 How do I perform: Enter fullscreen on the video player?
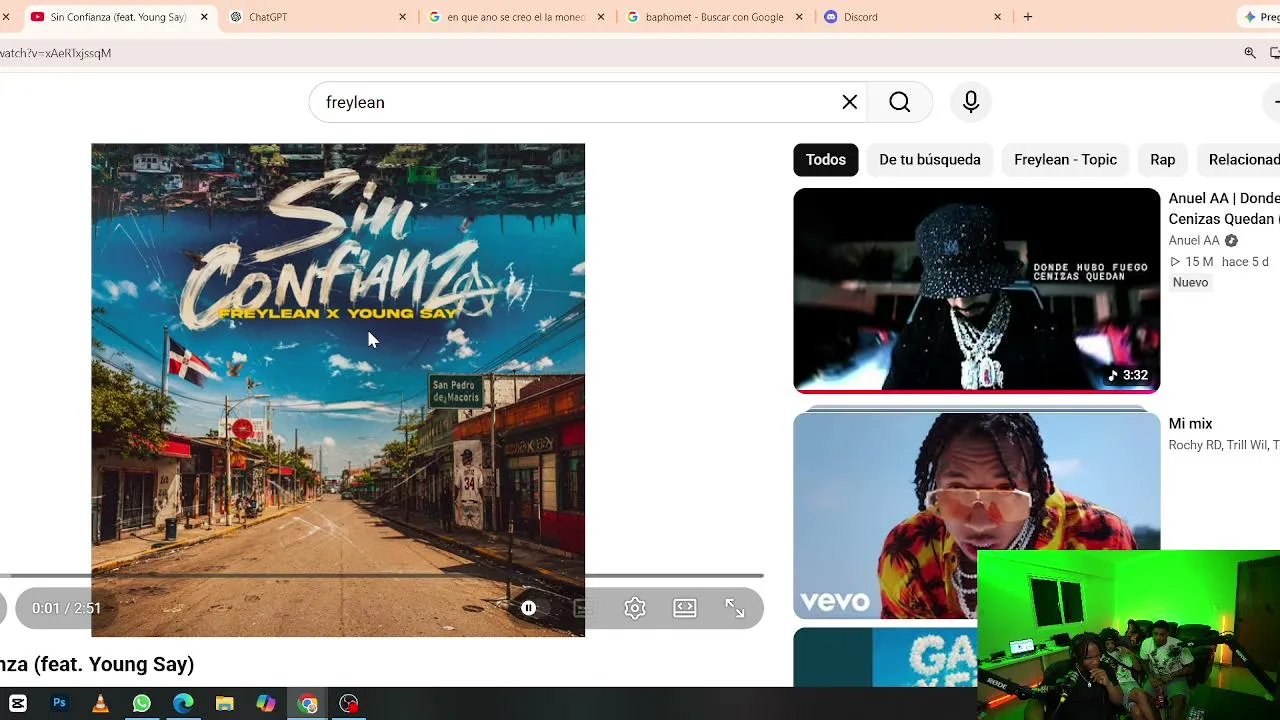click(735, 608)
